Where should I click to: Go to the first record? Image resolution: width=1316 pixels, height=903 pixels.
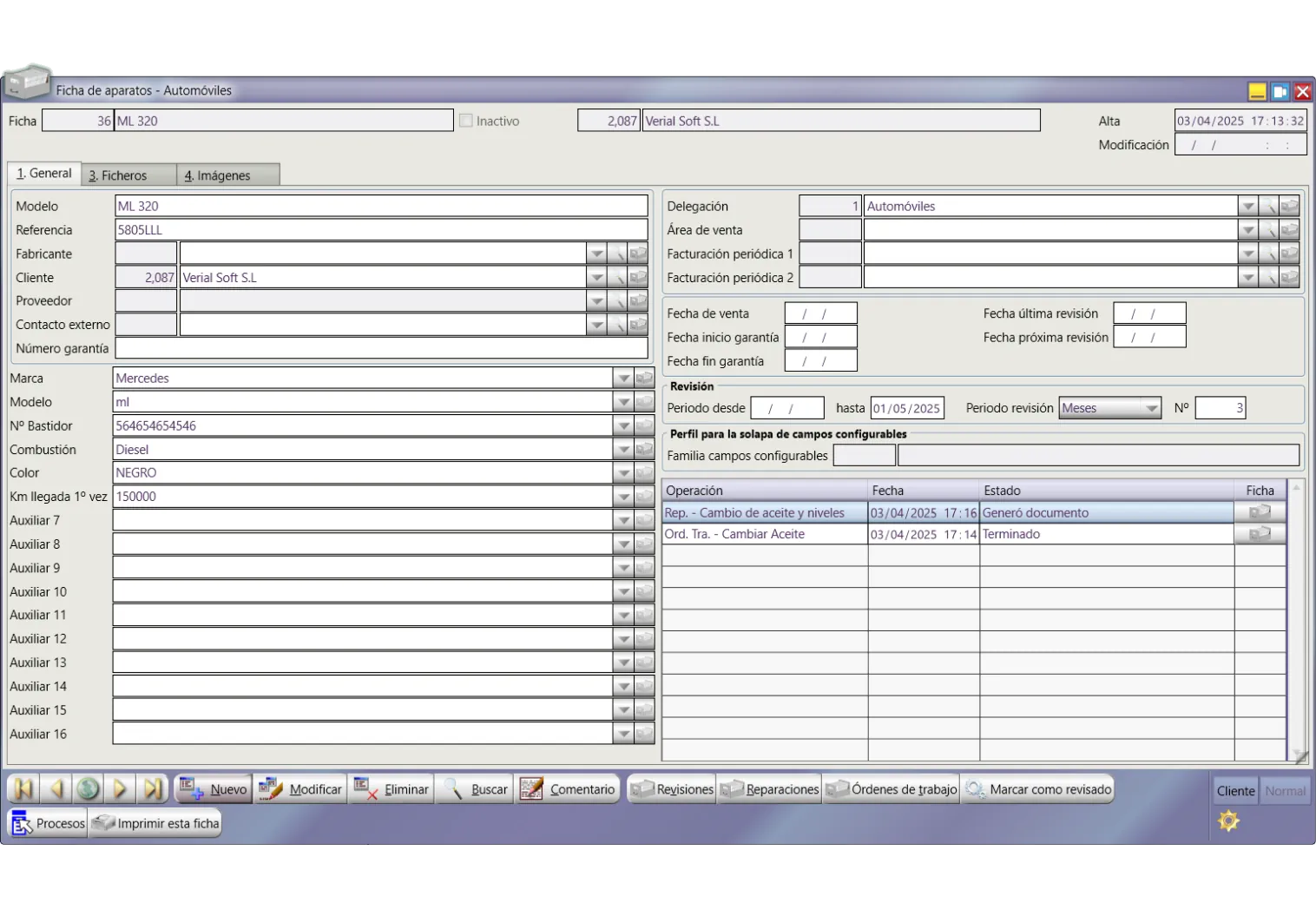coord(23,789)
